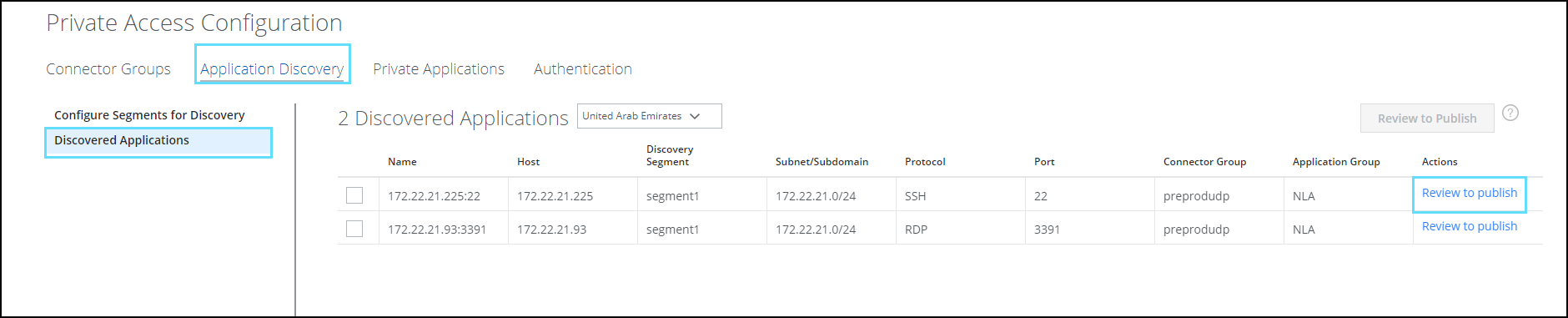Click the Host column header

pos(528,162)
